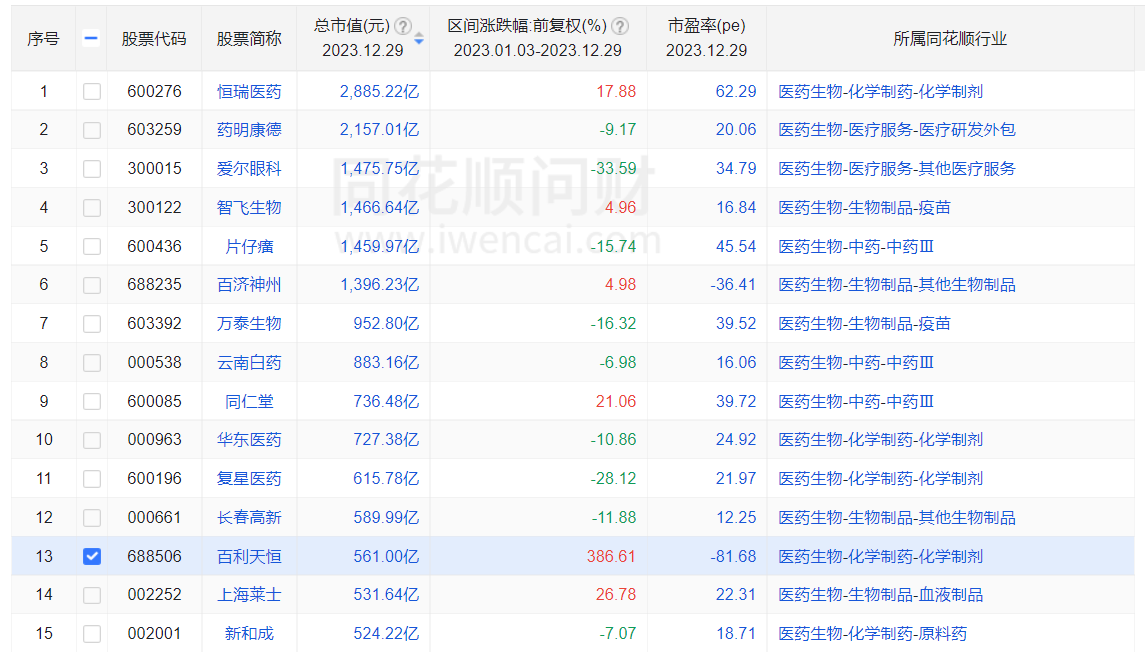Open stock link 百利天恒
Screen dimensions: 1145x652
(249, 556)
